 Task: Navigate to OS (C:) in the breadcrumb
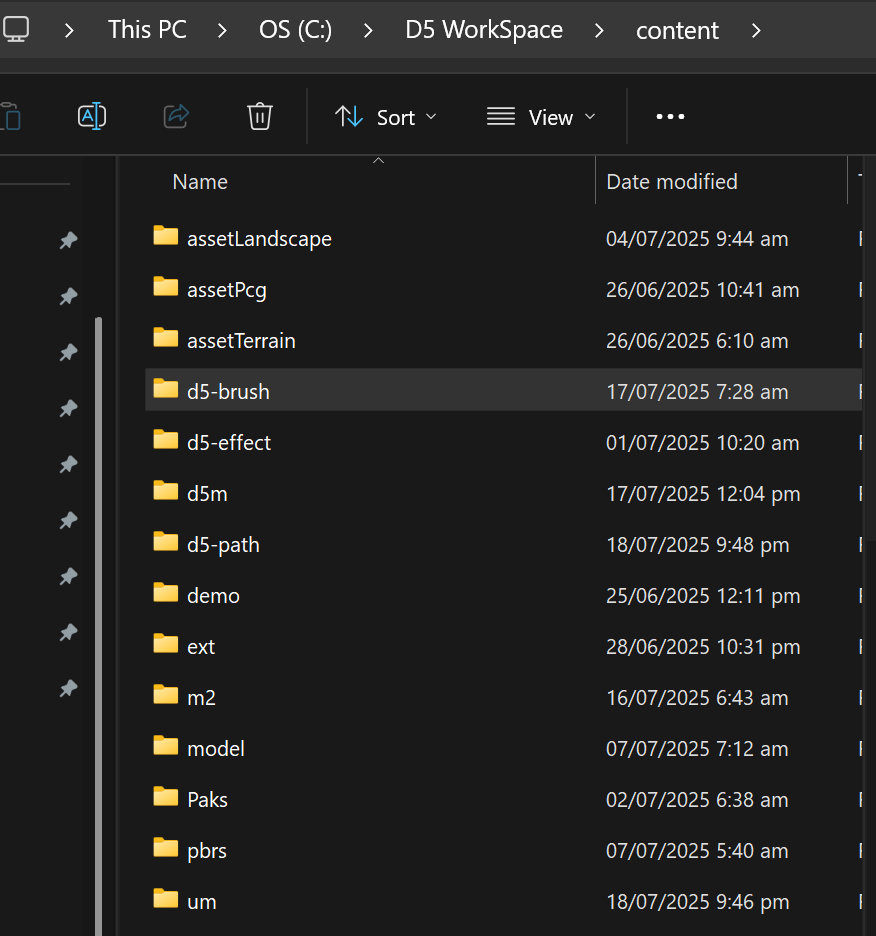(x=296, y=30)
